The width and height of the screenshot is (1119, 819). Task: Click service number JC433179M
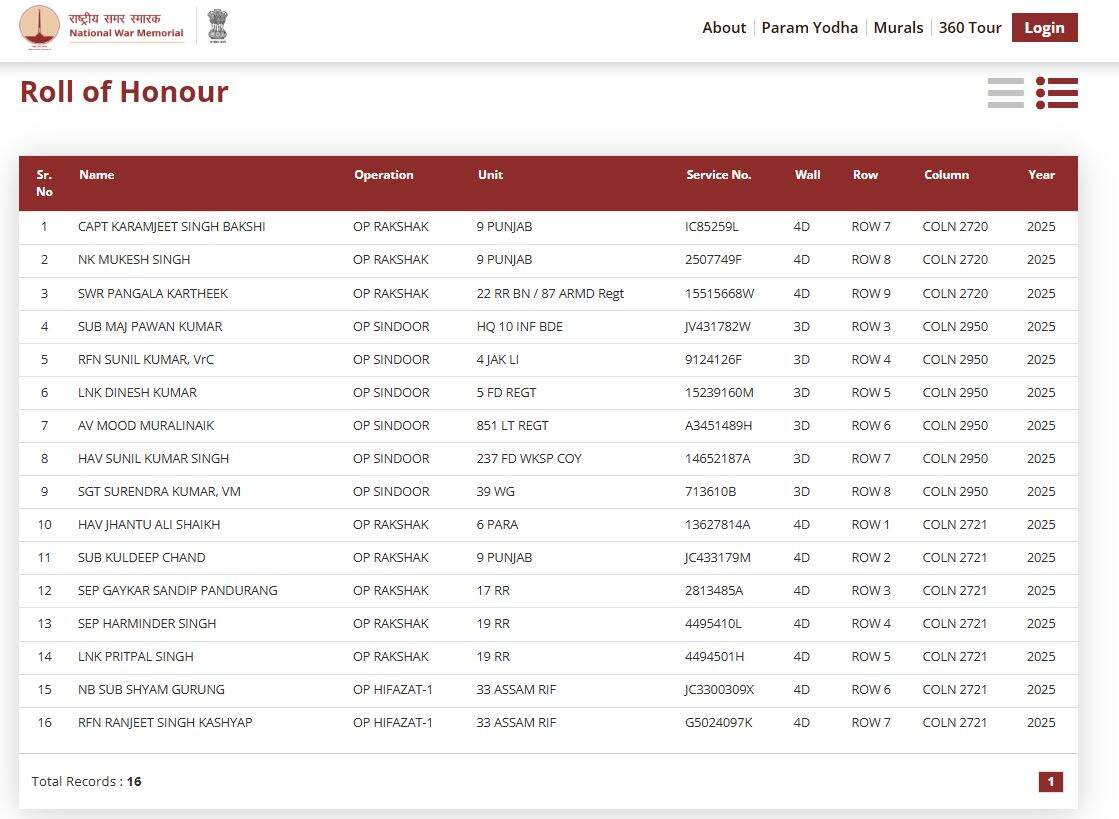coord(717,557)
